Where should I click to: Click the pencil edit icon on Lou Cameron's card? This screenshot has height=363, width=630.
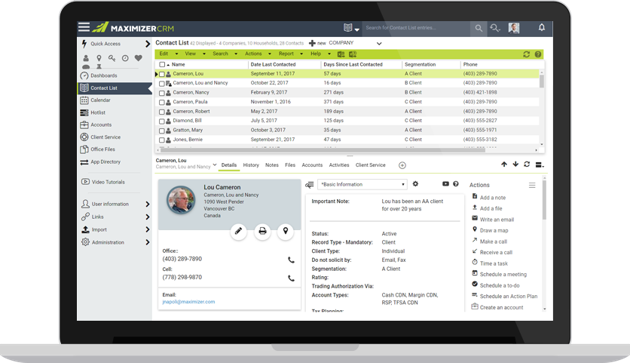[238, 231]
